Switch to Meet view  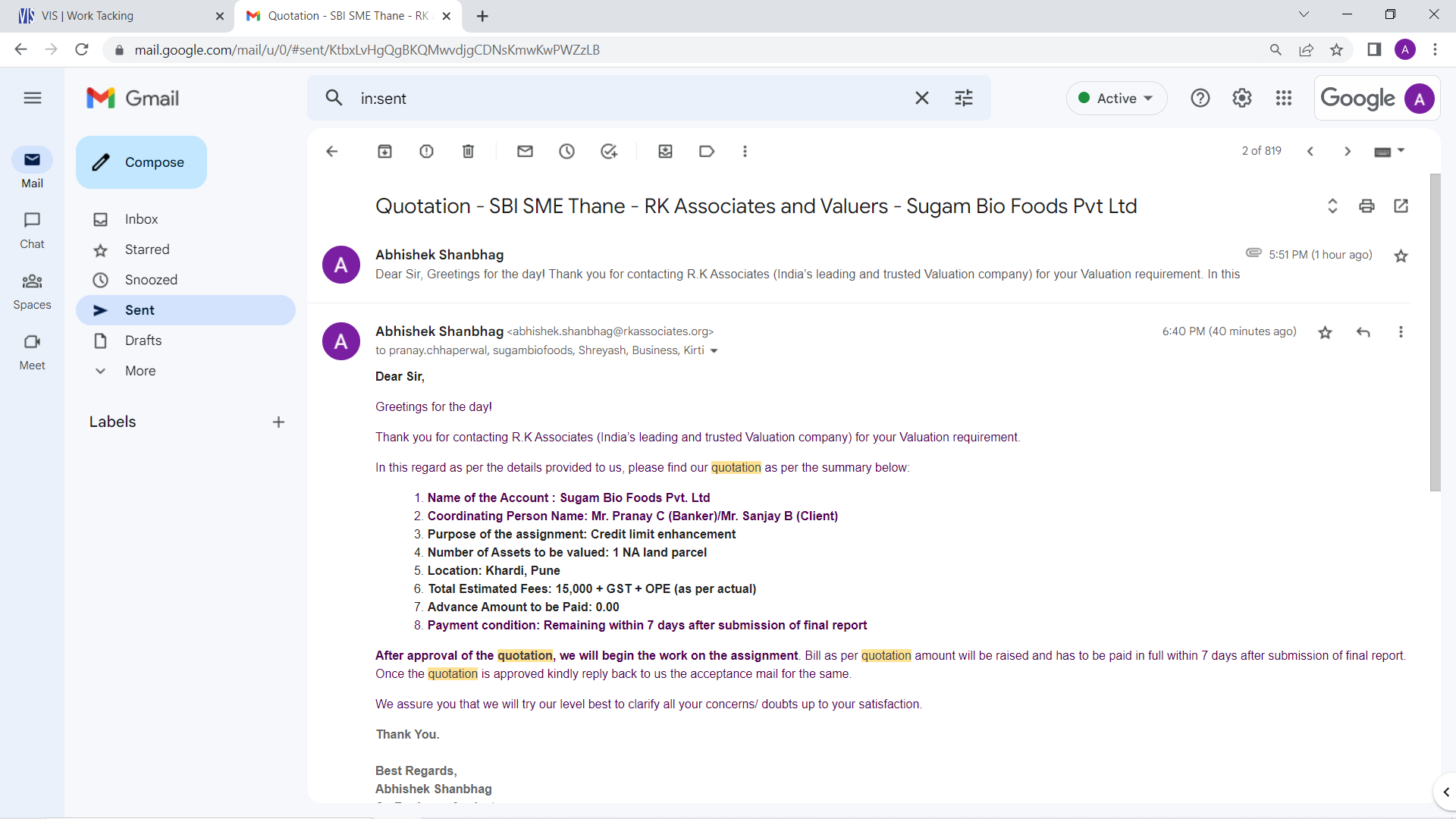coord(32,352)
